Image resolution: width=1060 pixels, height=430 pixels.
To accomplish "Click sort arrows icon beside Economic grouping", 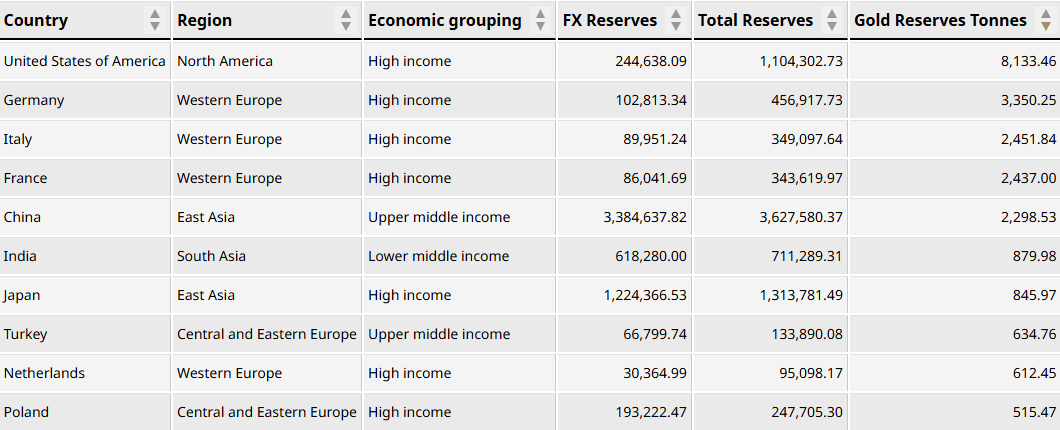I will coord(540,20).
